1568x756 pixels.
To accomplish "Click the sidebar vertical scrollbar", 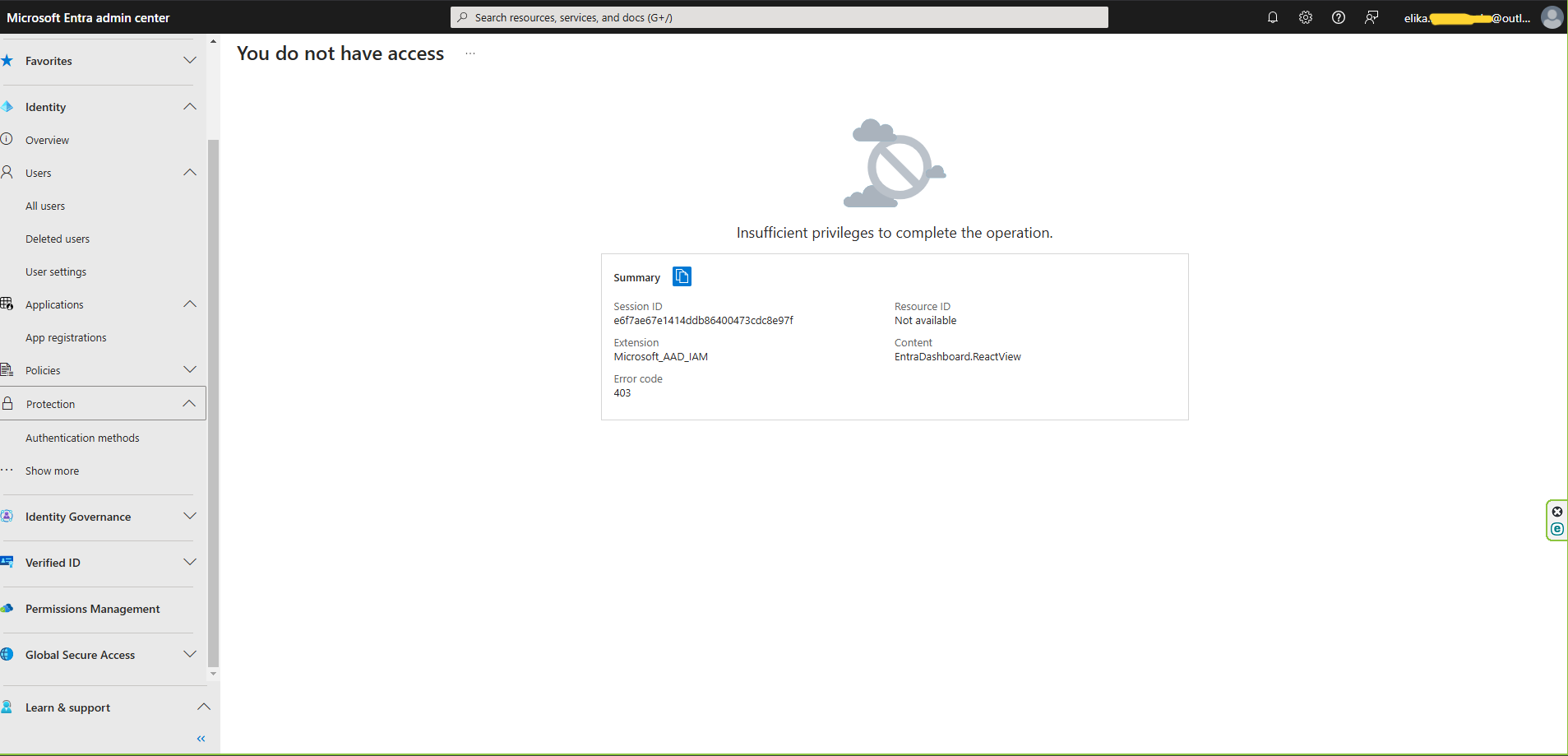I will [x=214, y=403].
